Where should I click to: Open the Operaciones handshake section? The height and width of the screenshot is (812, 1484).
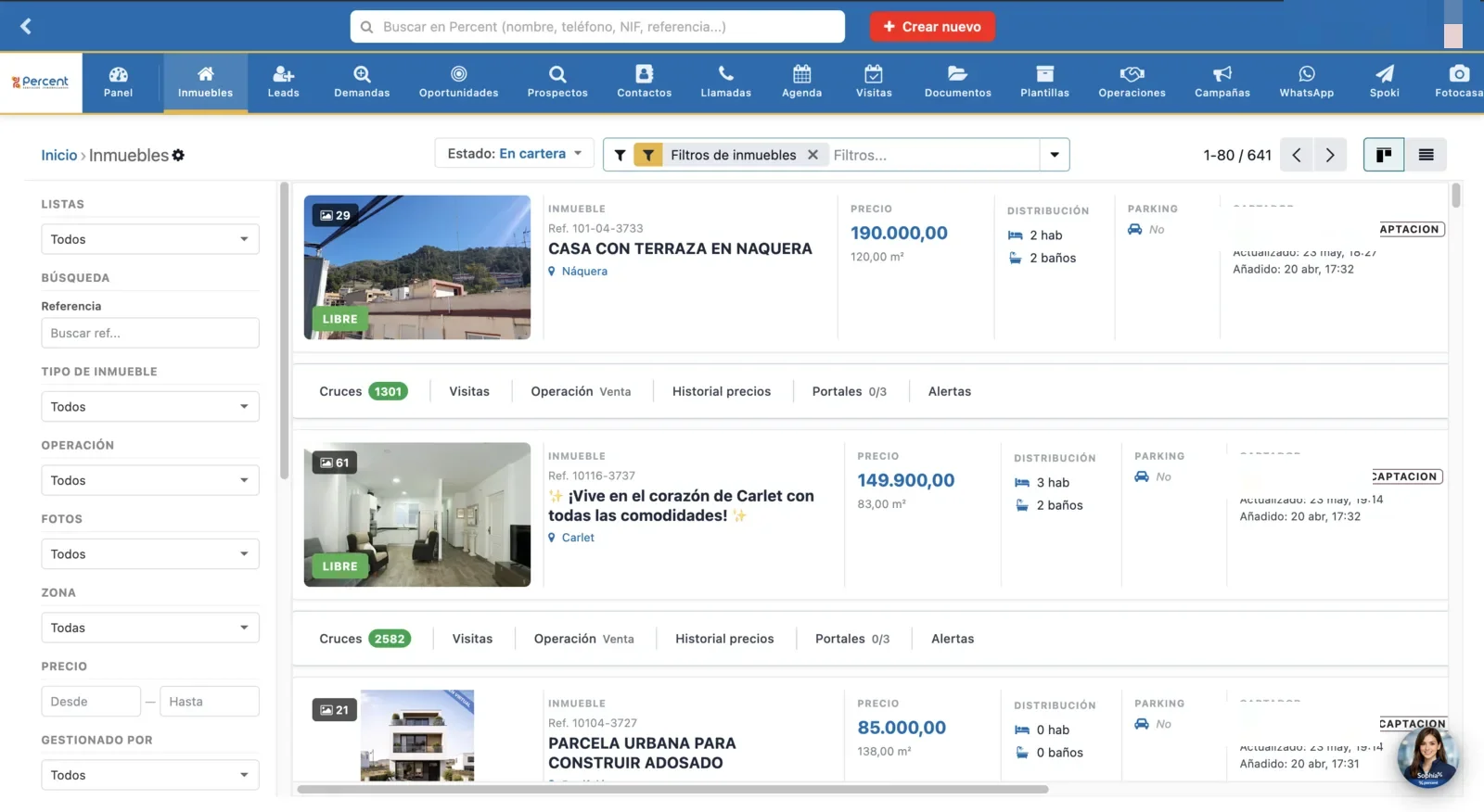(1132, 82)
